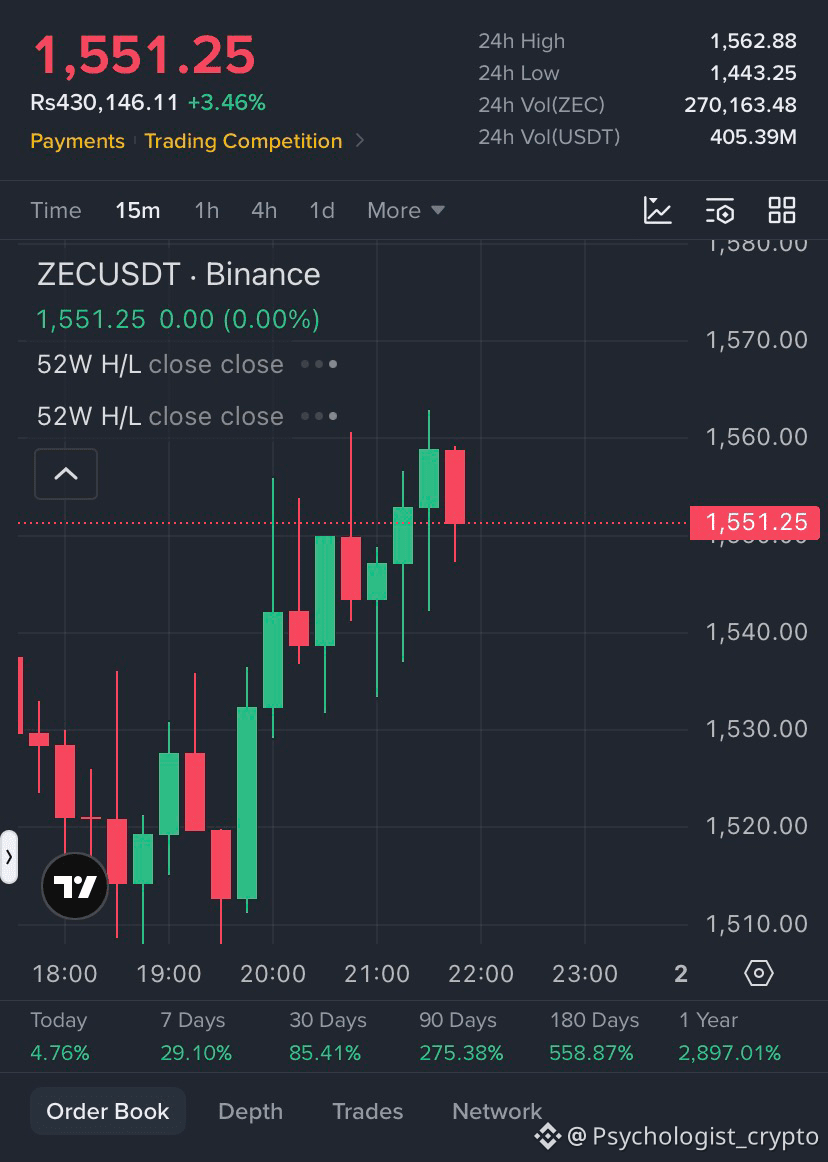Click the TradingView logo badge
This screenshot has width=828, height=1162.
pos(75,886)
